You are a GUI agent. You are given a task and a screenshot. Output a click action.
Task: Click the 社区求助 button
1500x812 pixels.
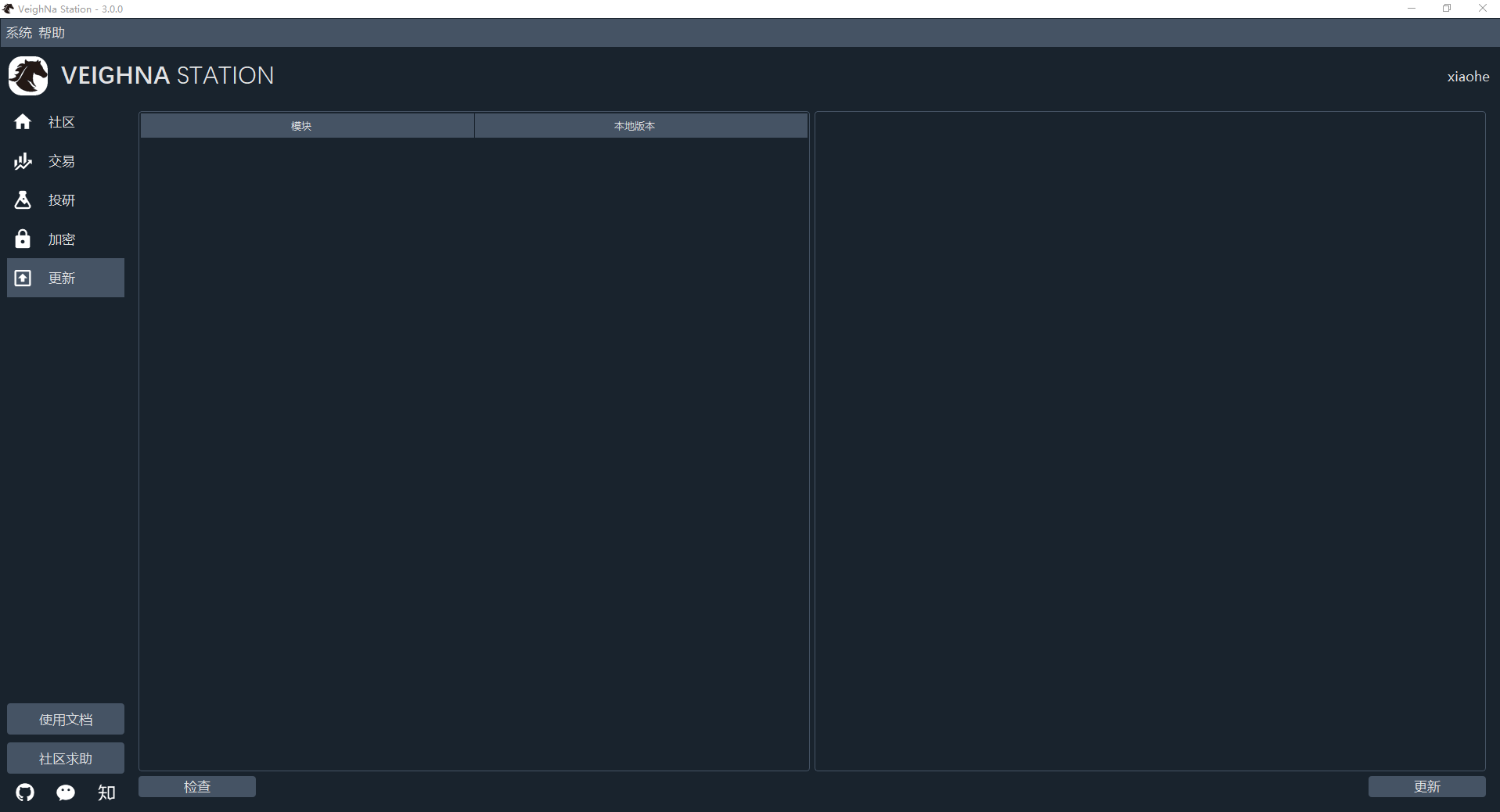coord(65,758)
